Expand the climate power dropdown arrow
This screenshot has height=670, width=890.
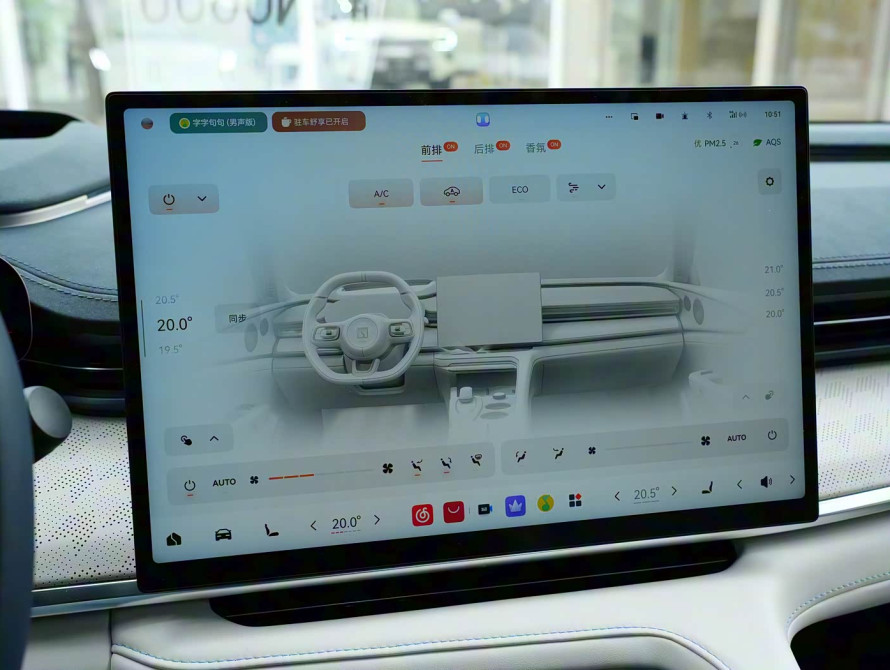coord(202,199)
